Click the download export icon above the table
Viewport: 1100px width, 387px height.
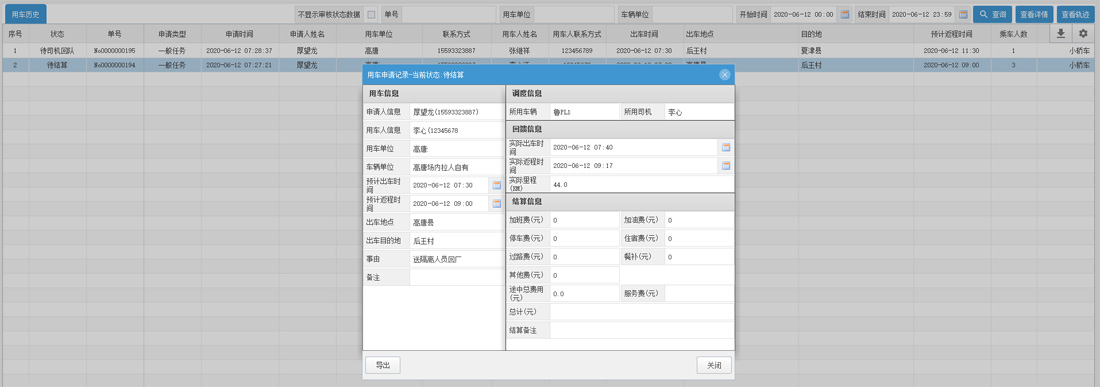pyautogui.click(x=1060, y=33)
